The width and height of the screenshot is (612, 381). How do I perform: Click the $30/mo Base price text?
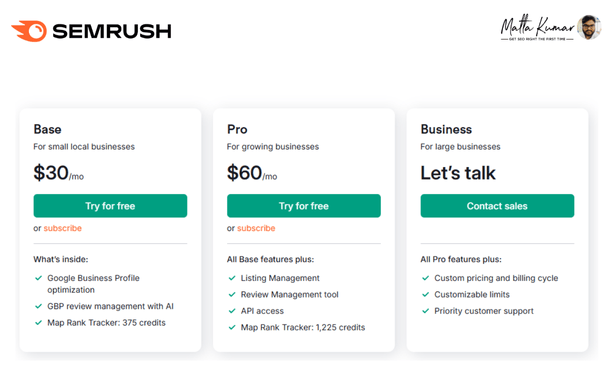coord(59,173)
